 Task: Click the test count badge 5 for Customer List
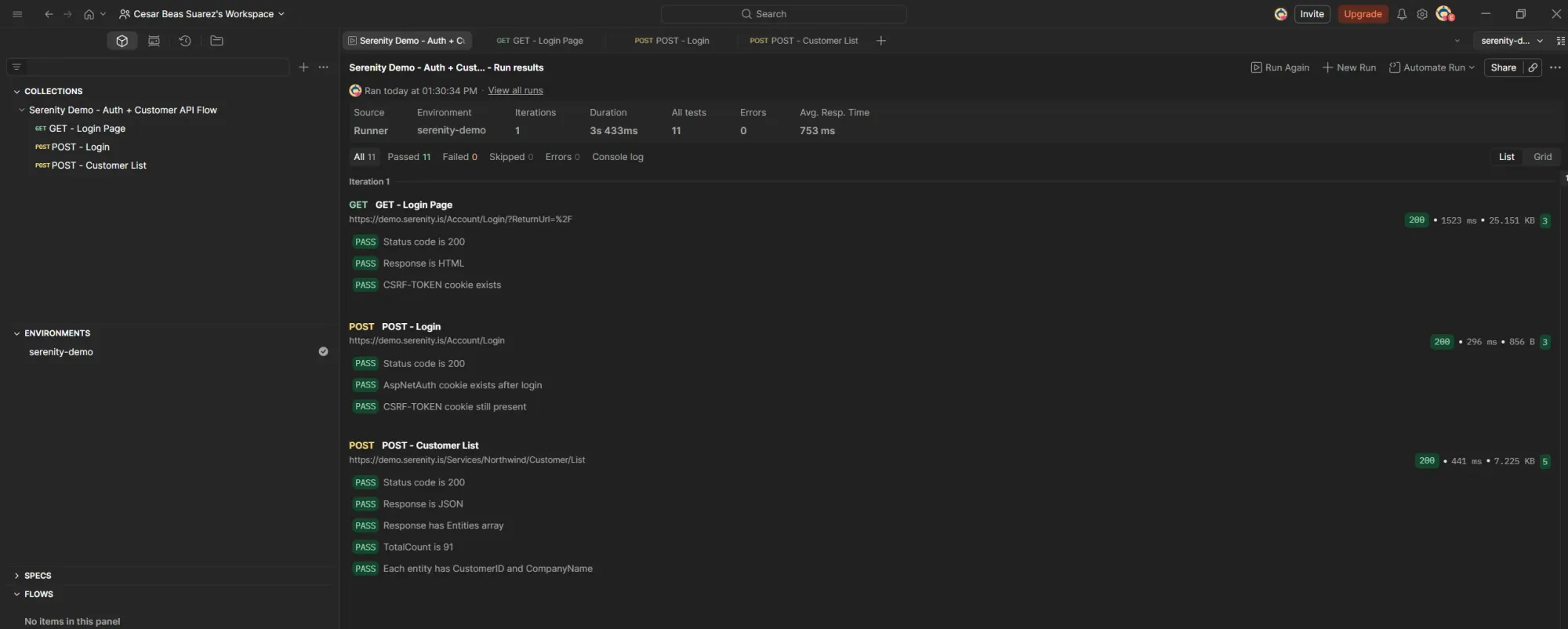tap(1544, 461)
